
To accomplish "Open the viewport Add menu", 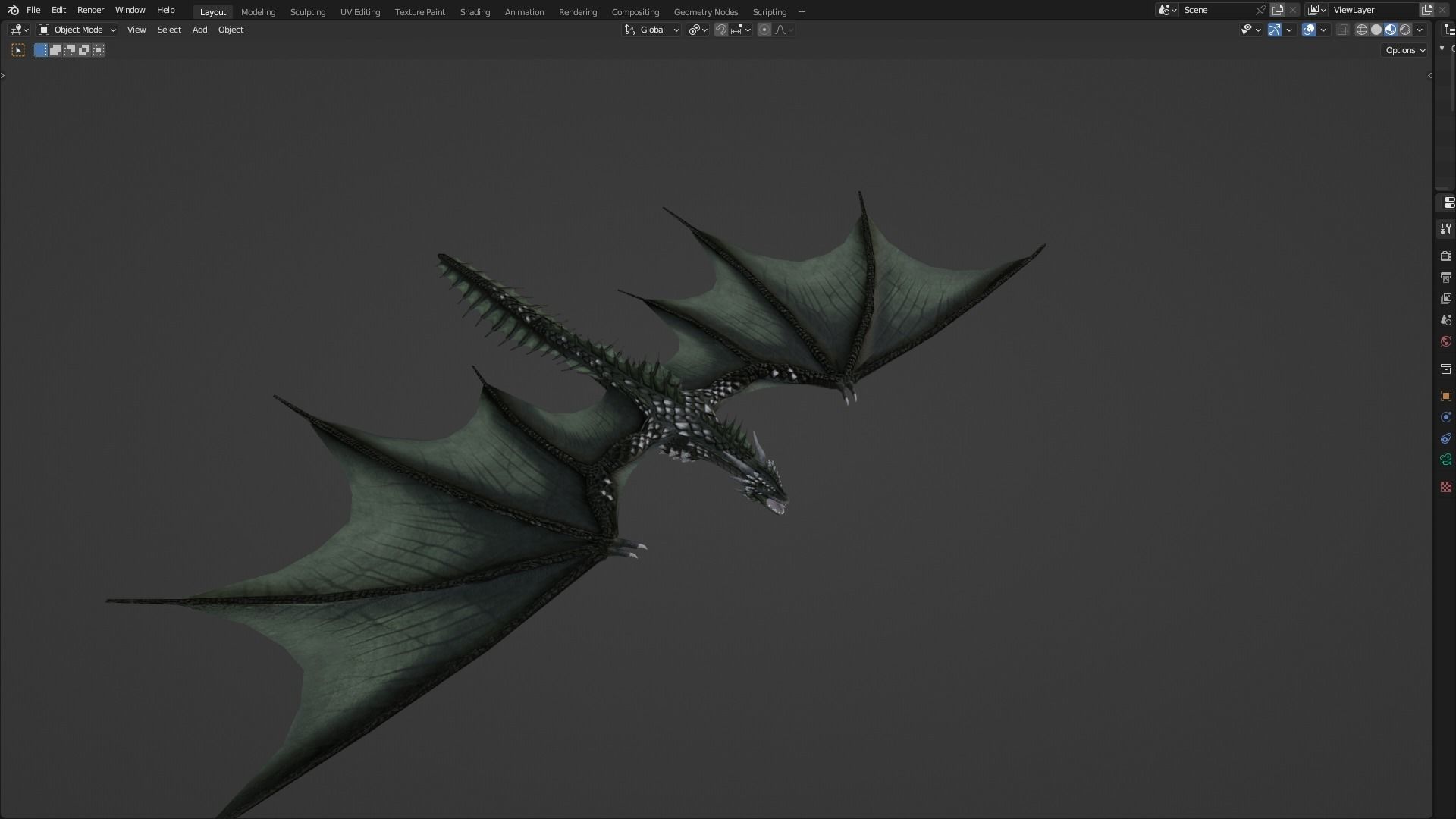I will 199,30.
